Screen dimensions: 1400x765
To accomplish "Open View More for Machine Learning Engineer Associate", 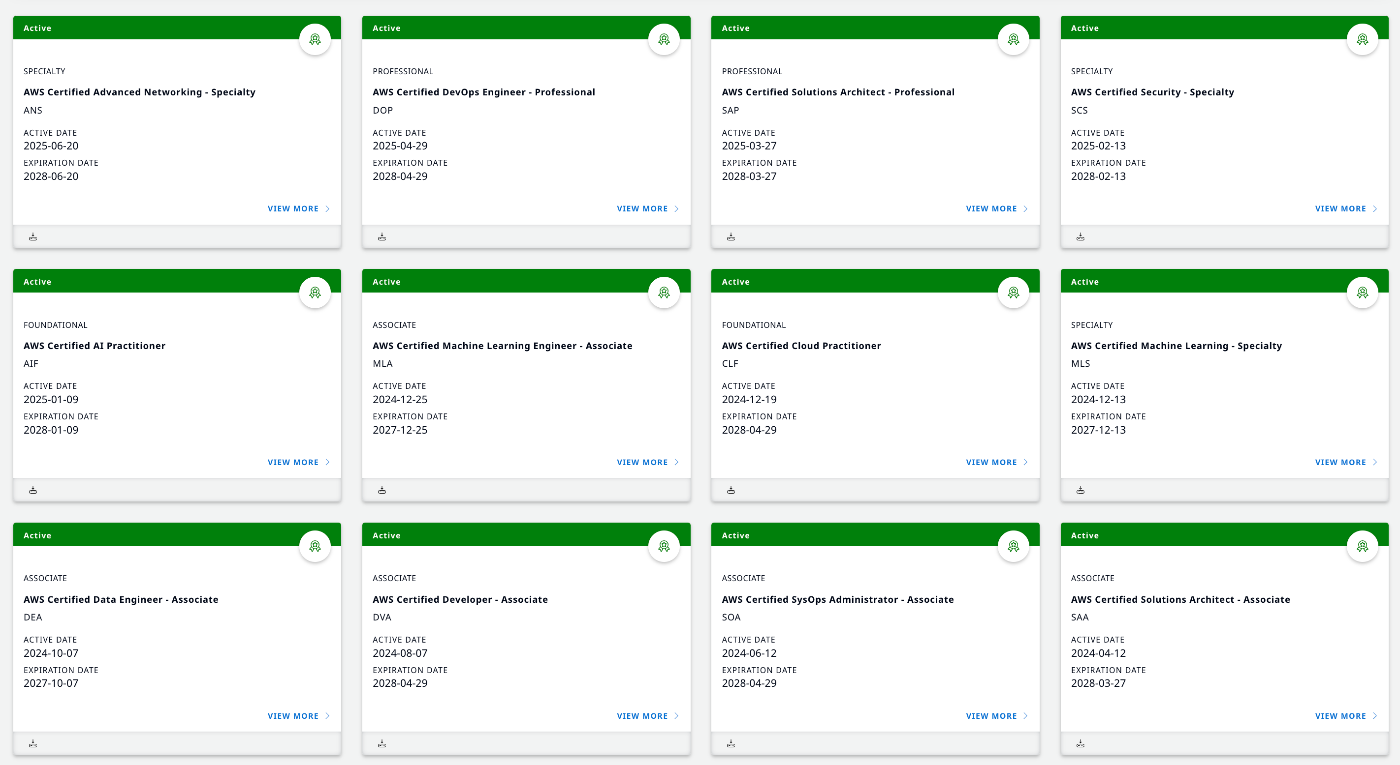I will click(648, 462).
